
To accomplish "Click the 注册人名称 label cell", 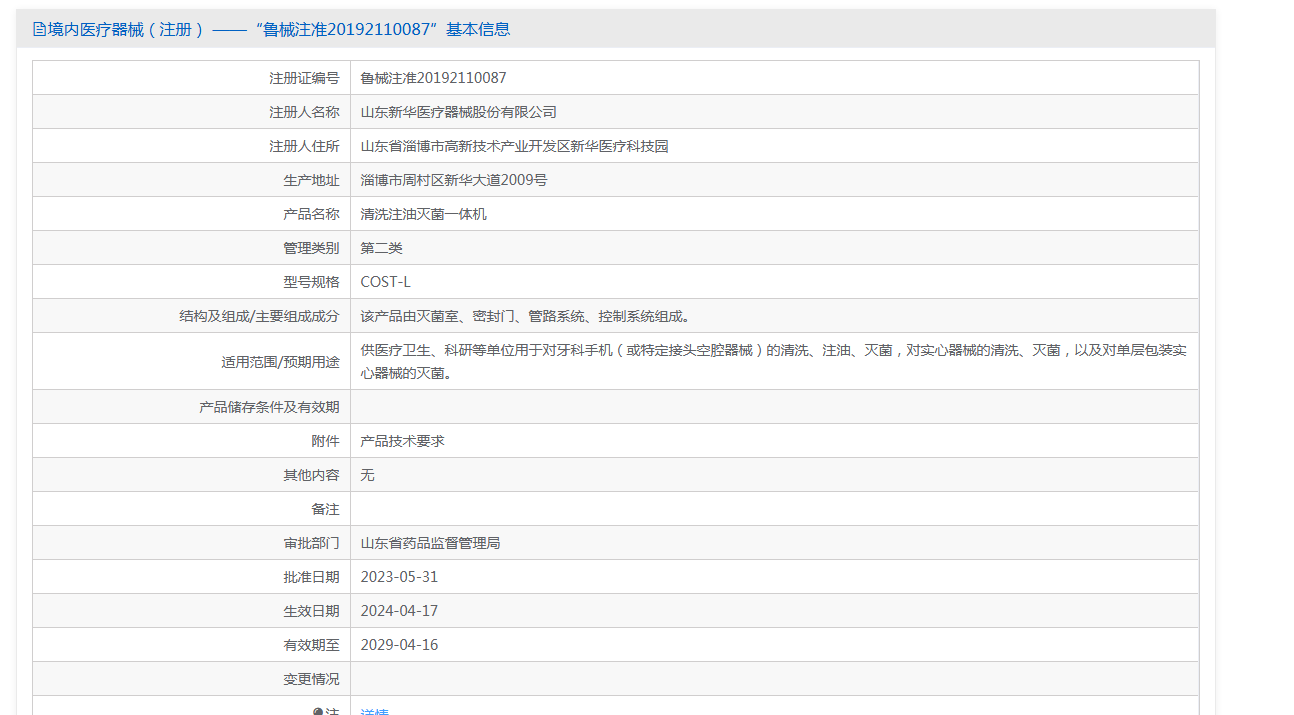I will click(x=191, y=112).
